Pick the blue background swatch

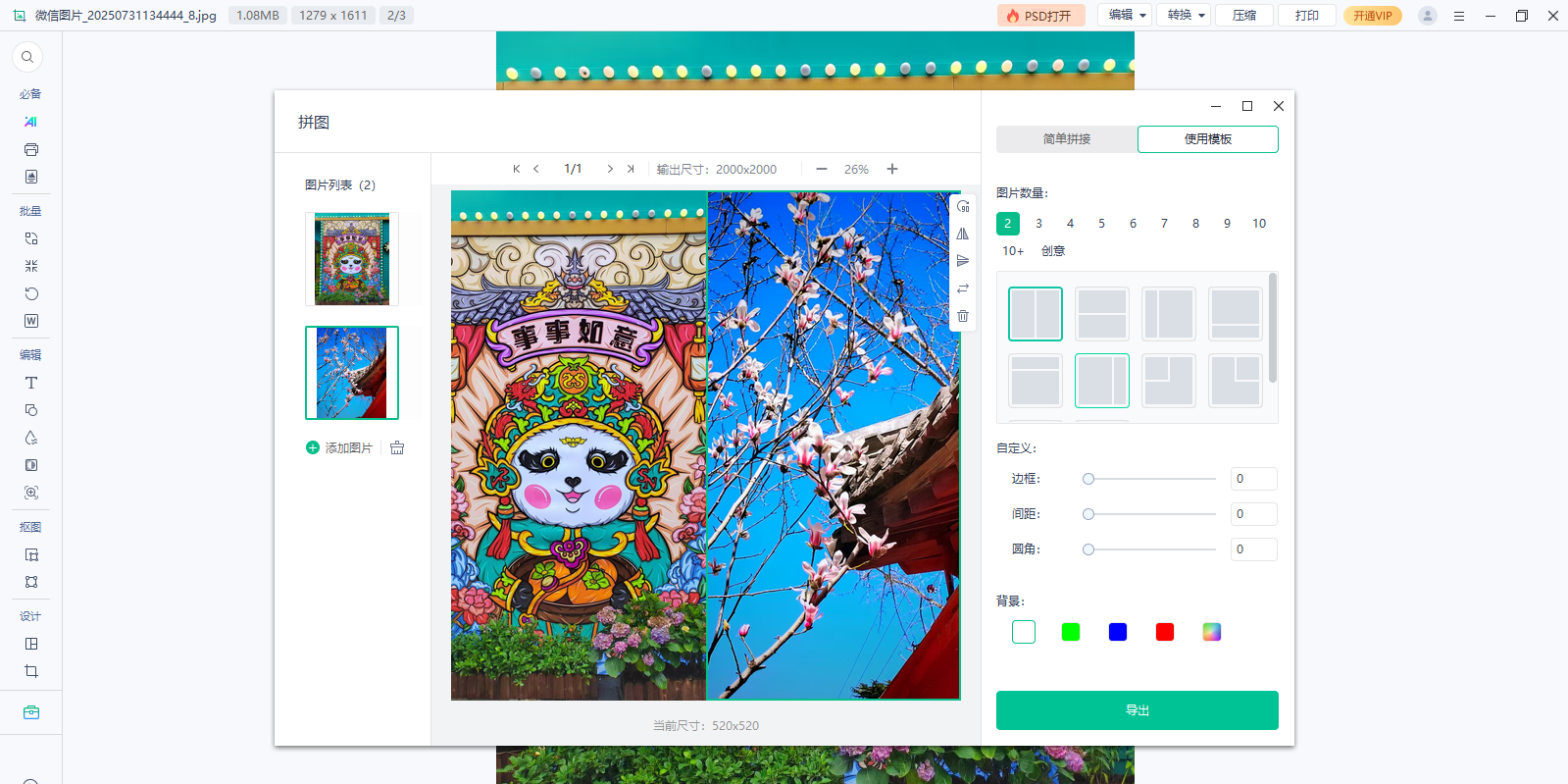click(x=1118, y=632)
